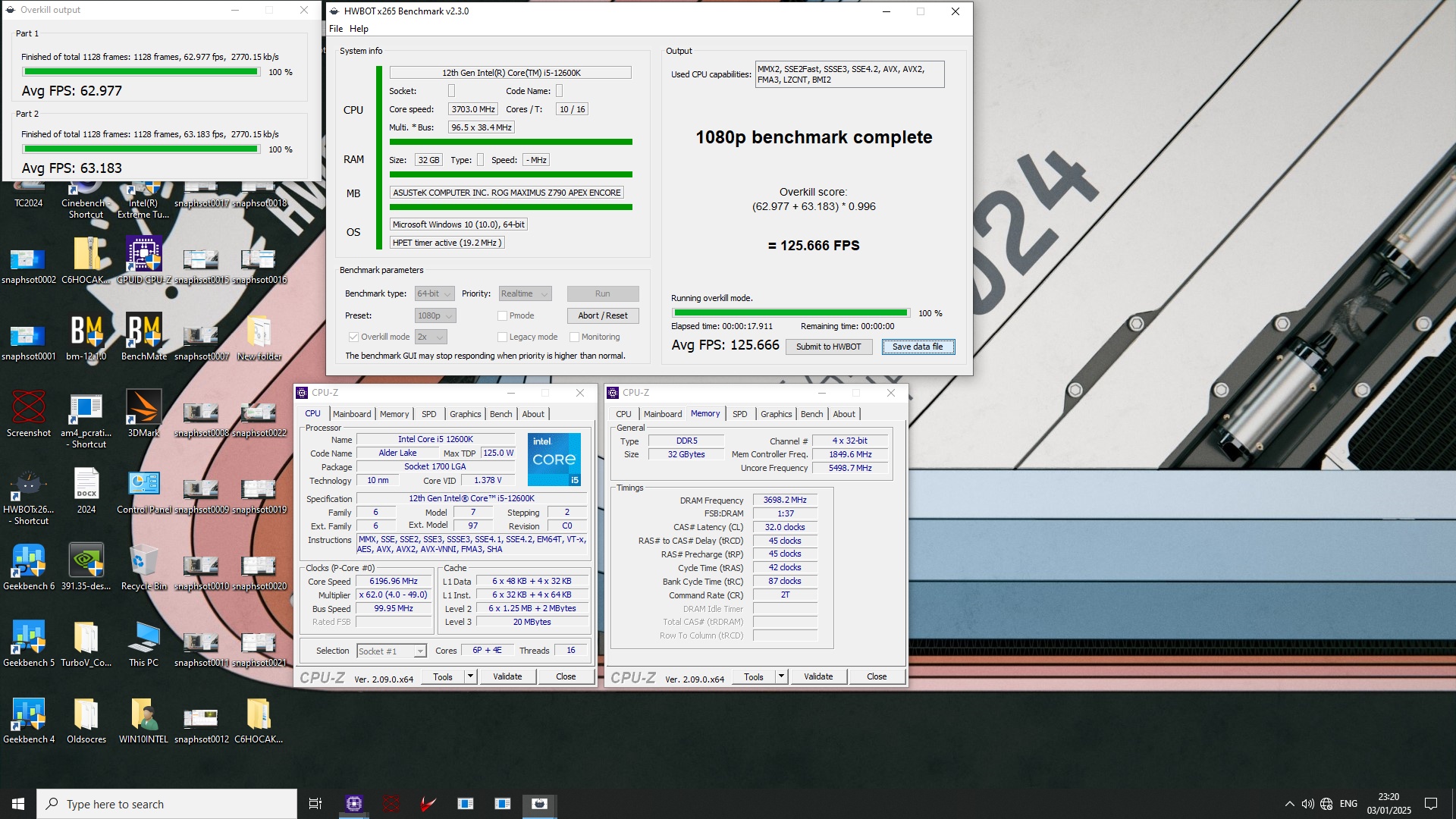This screenshot has width=1456, height=819.
Task: Open the am4_pcrati Shortcut icon
Action: point(86,419)
